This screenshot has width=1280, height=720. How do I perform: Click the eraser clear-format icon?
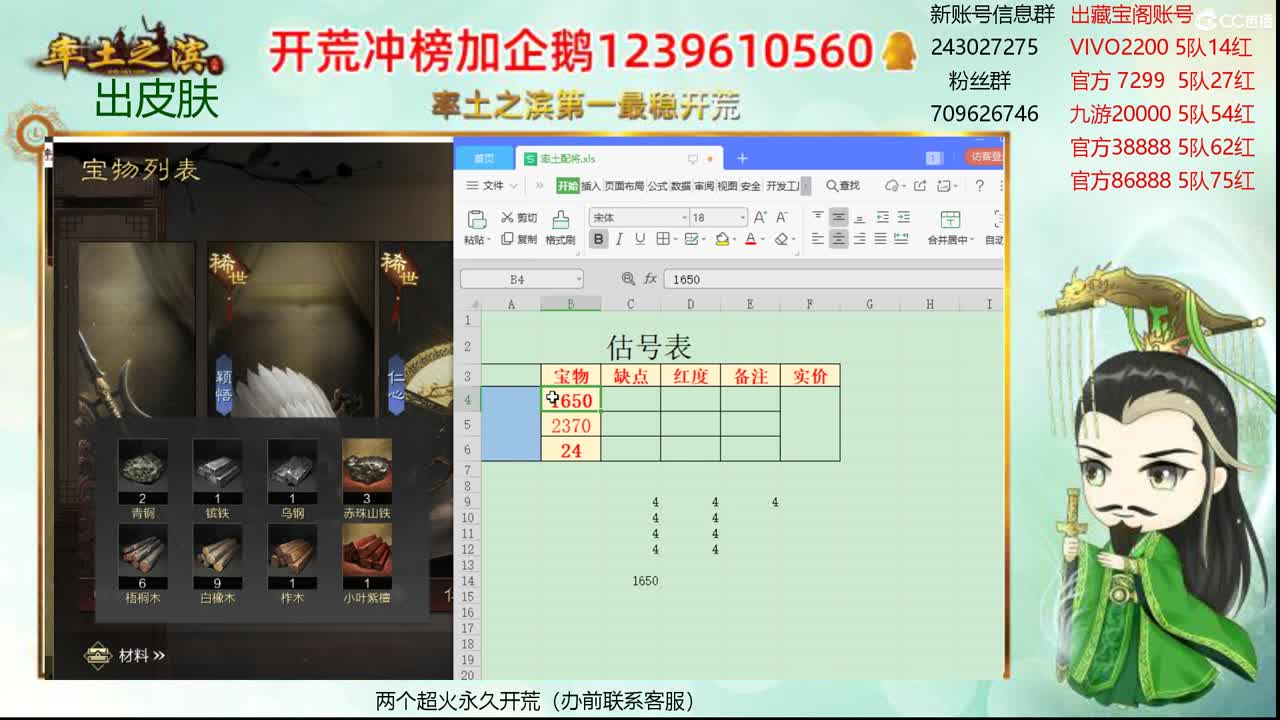pyautogui.click(x=781, y=239)
